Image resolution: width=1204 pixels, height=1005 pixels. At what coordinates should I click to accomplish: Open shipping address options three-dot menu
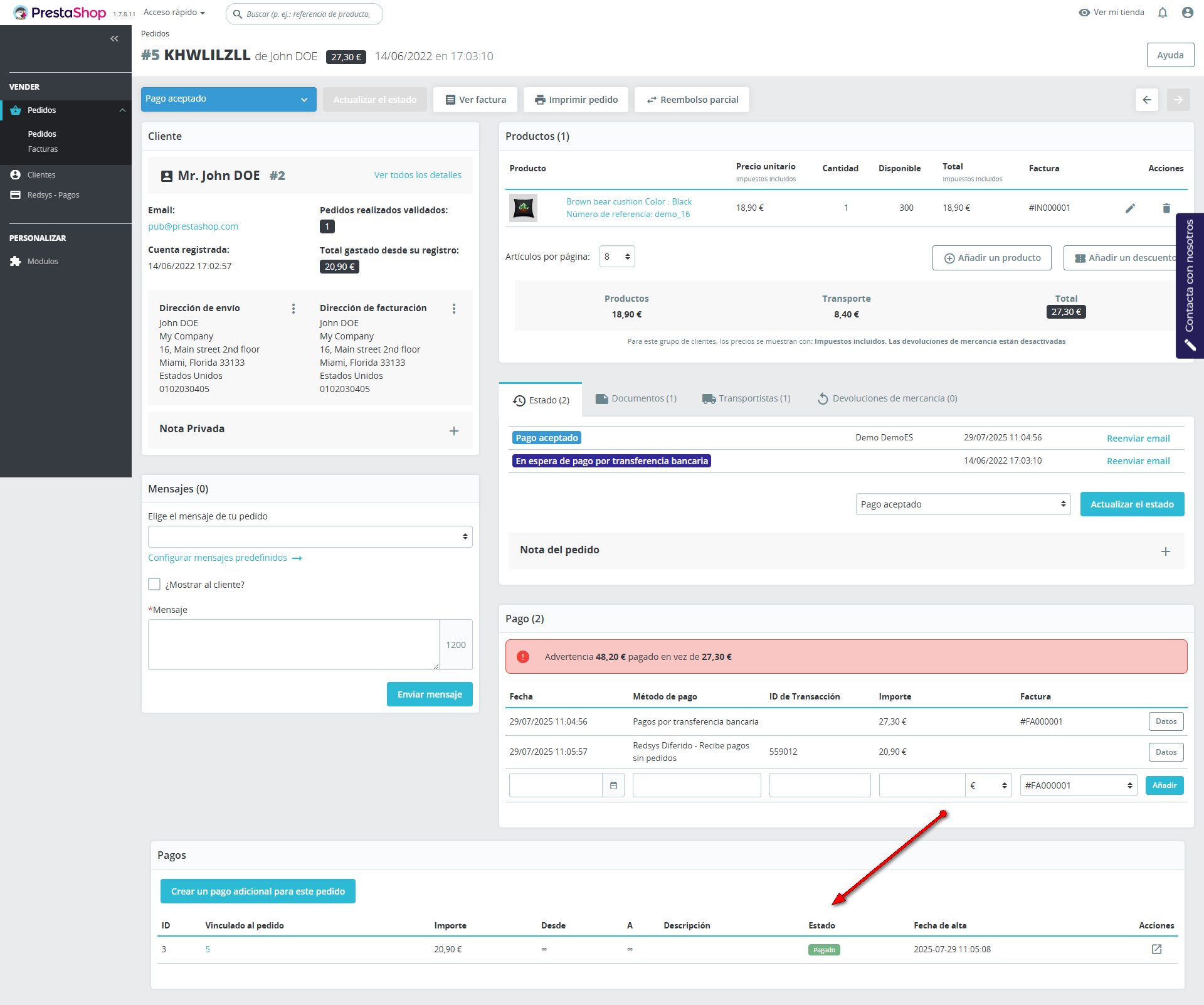pos(293,309)
